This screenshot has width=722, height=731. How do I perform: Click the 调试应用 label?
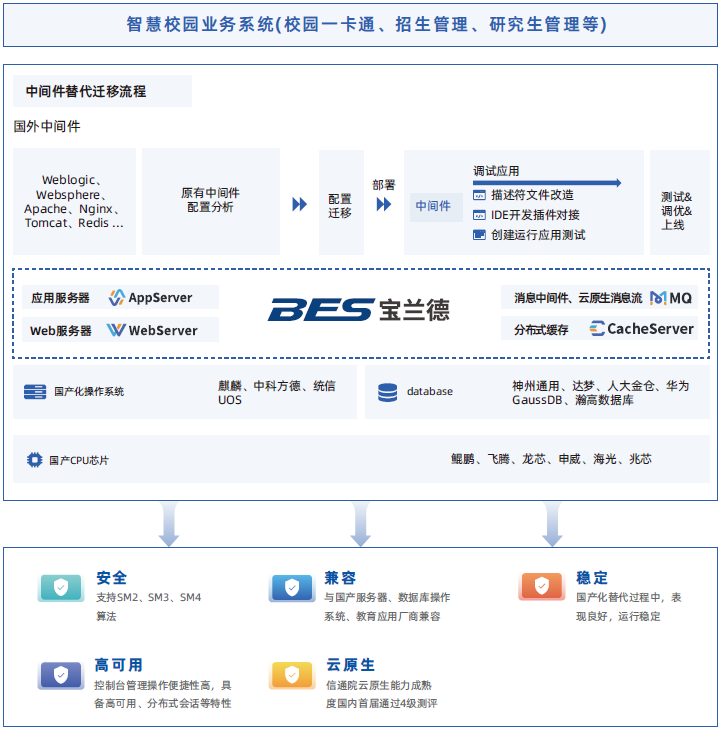click(496, 171)
